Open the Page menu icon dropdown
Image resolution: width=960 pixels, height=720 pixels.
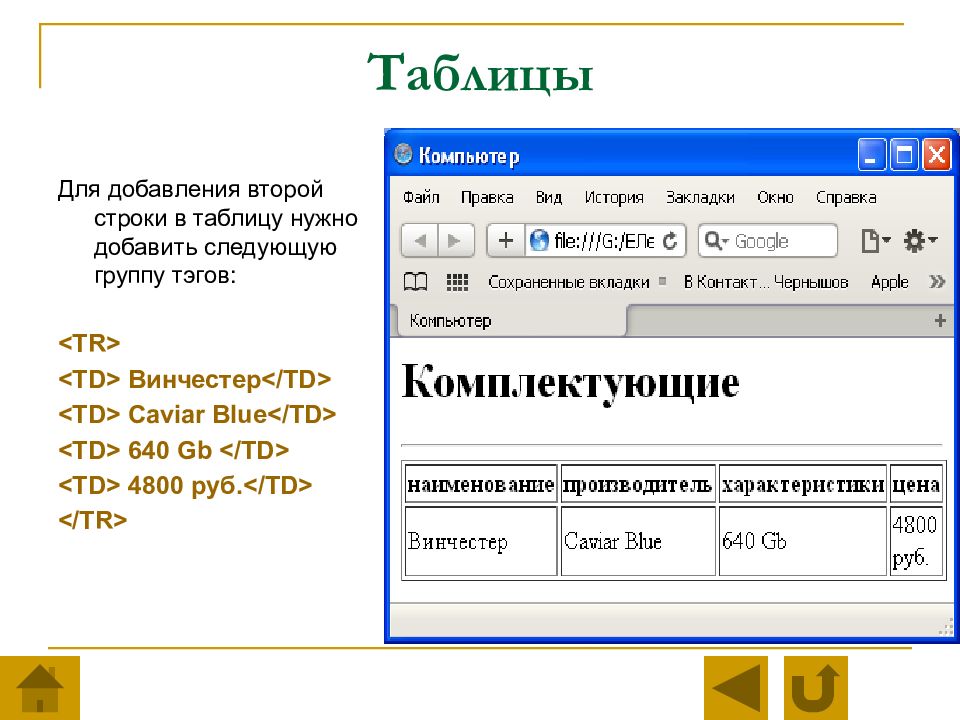[x=875, y=241]
